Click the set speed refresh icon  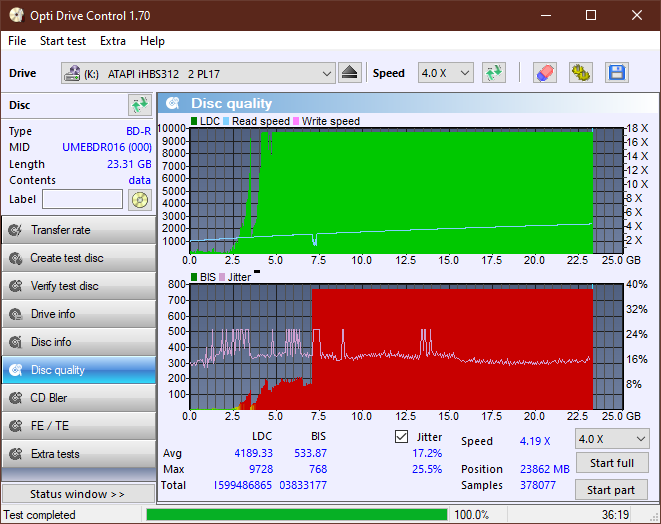[494, 73]
